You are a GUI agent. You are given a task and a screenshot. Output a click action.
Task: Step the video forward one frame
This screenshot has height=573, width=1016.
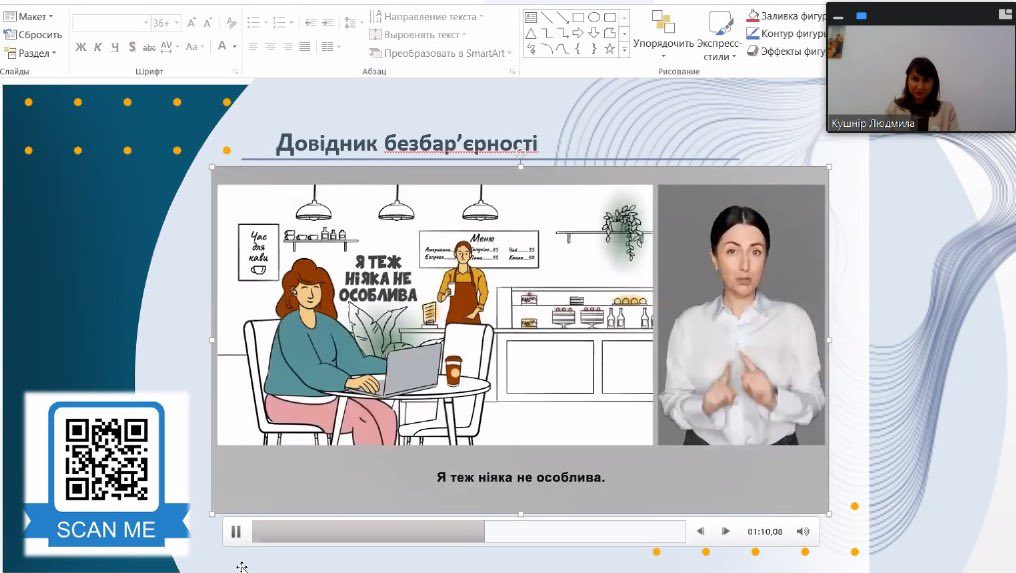726,532
